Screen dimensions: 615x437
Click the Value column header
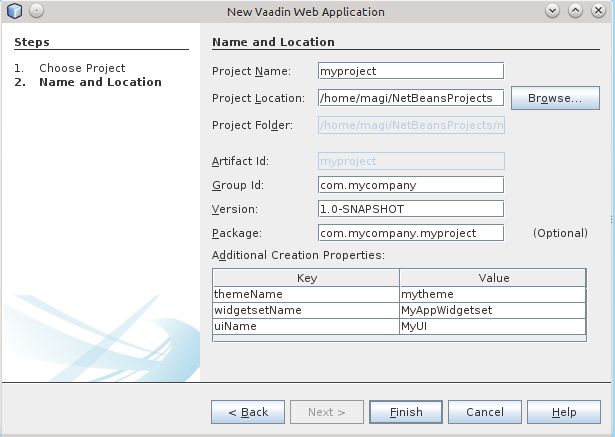point(493,278)
